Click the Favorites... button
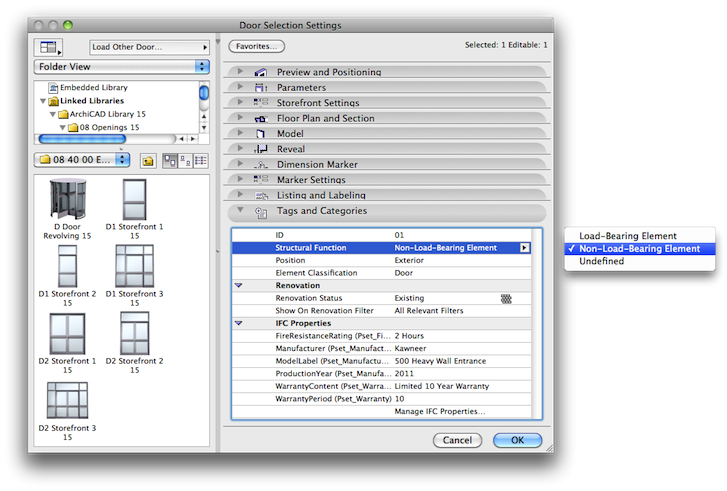 click(256, 46)
